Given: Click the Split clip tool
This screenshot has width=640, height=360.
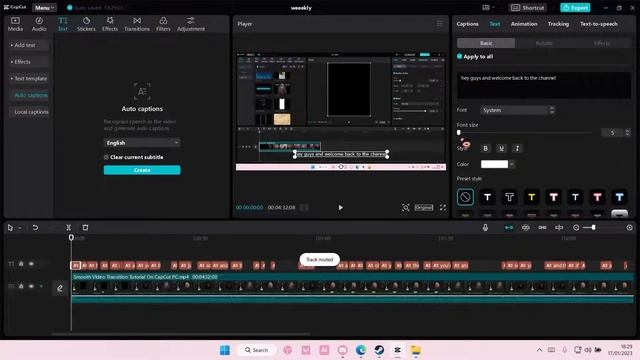Looking at the screenshot, I should point(69,227).
